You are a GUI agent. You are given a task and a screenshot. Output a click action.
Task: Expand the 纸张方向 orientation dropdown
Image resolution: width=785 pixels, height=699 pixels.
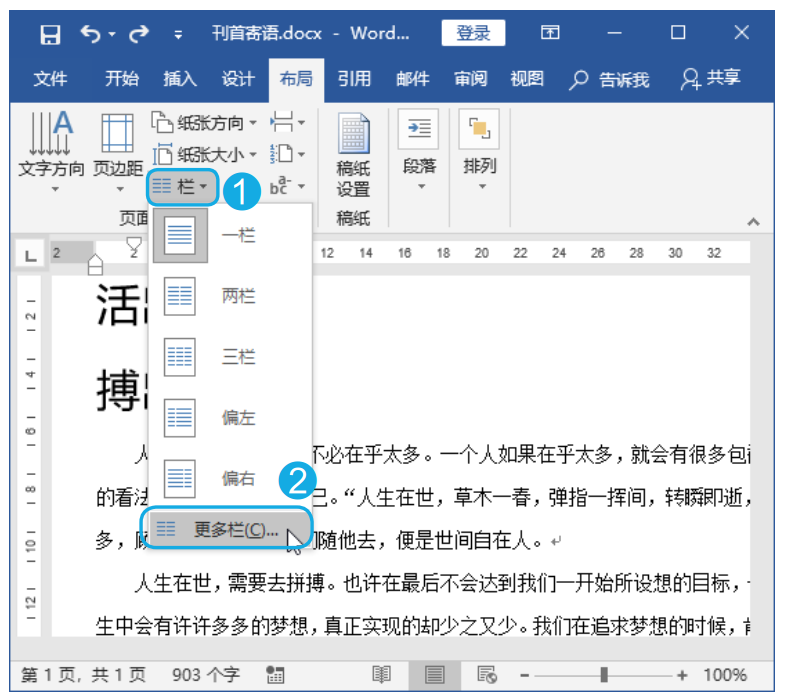coord(204,122)
